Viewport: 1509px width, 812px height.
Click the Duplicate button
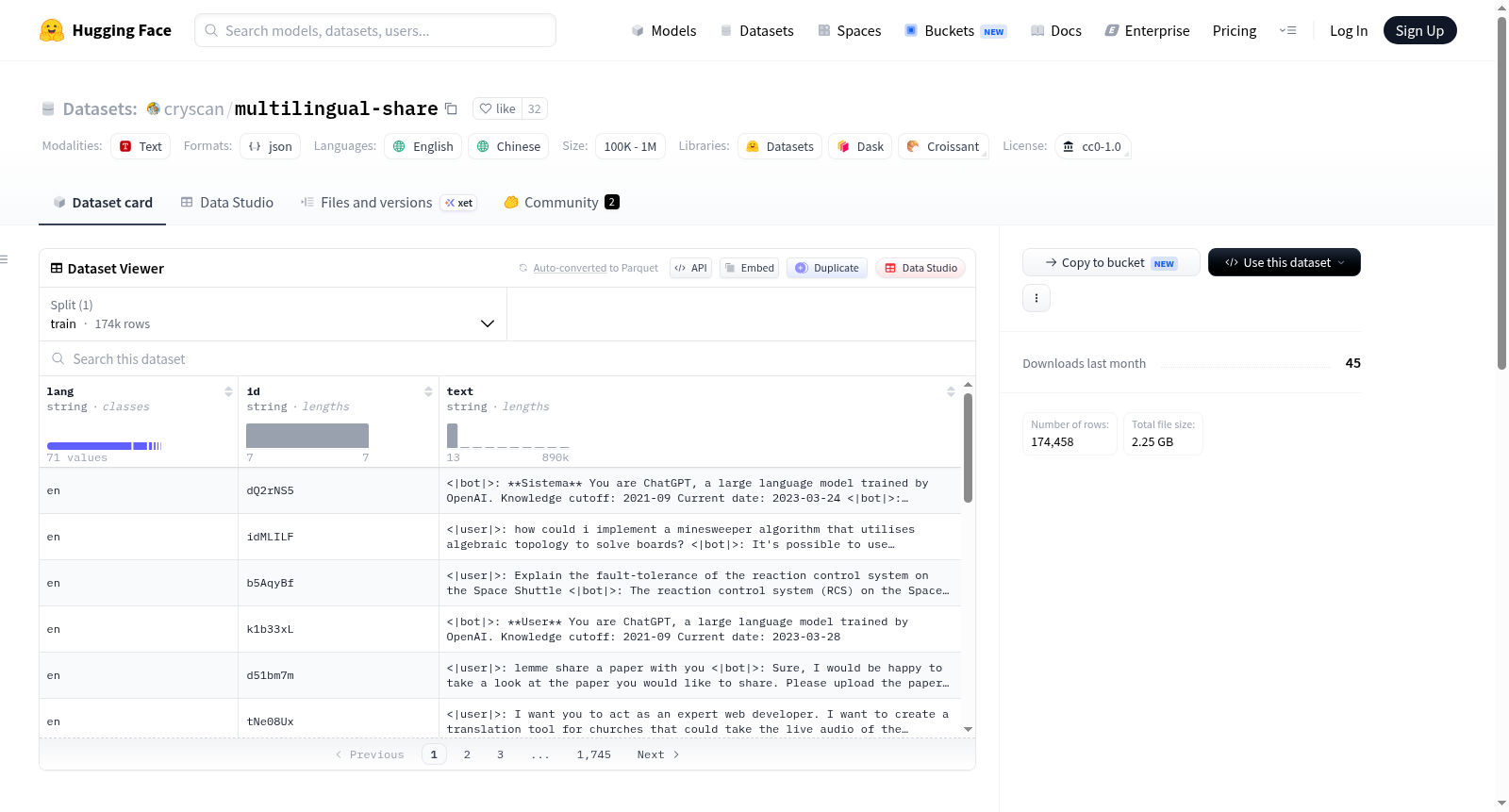[827, 268]
